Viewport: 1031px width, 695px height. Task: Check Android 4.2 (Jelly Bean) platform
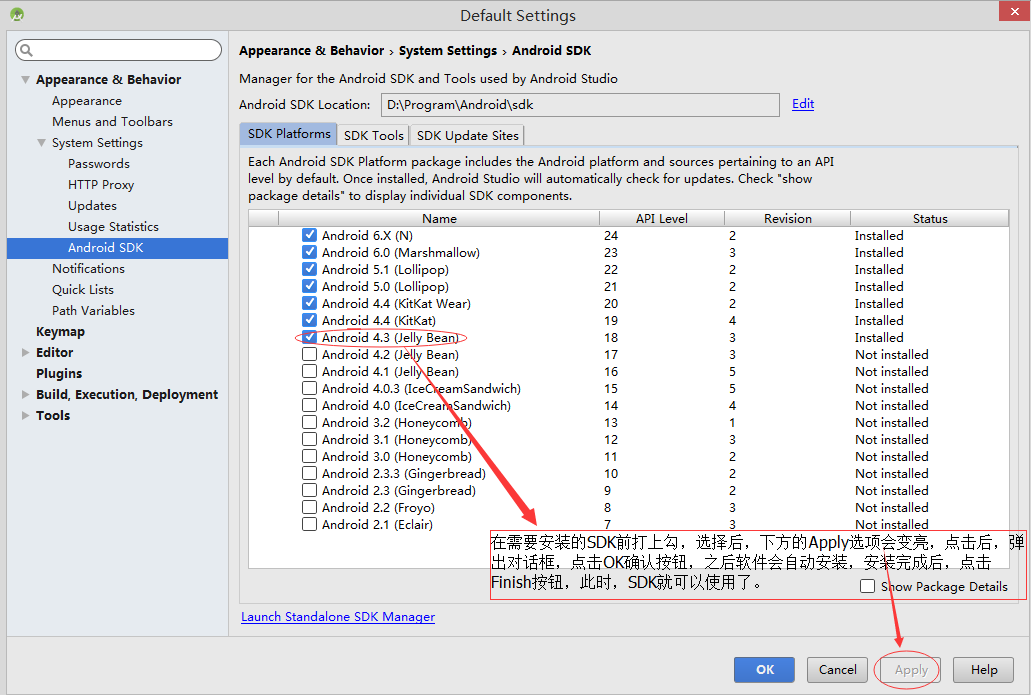coord(309,354)
